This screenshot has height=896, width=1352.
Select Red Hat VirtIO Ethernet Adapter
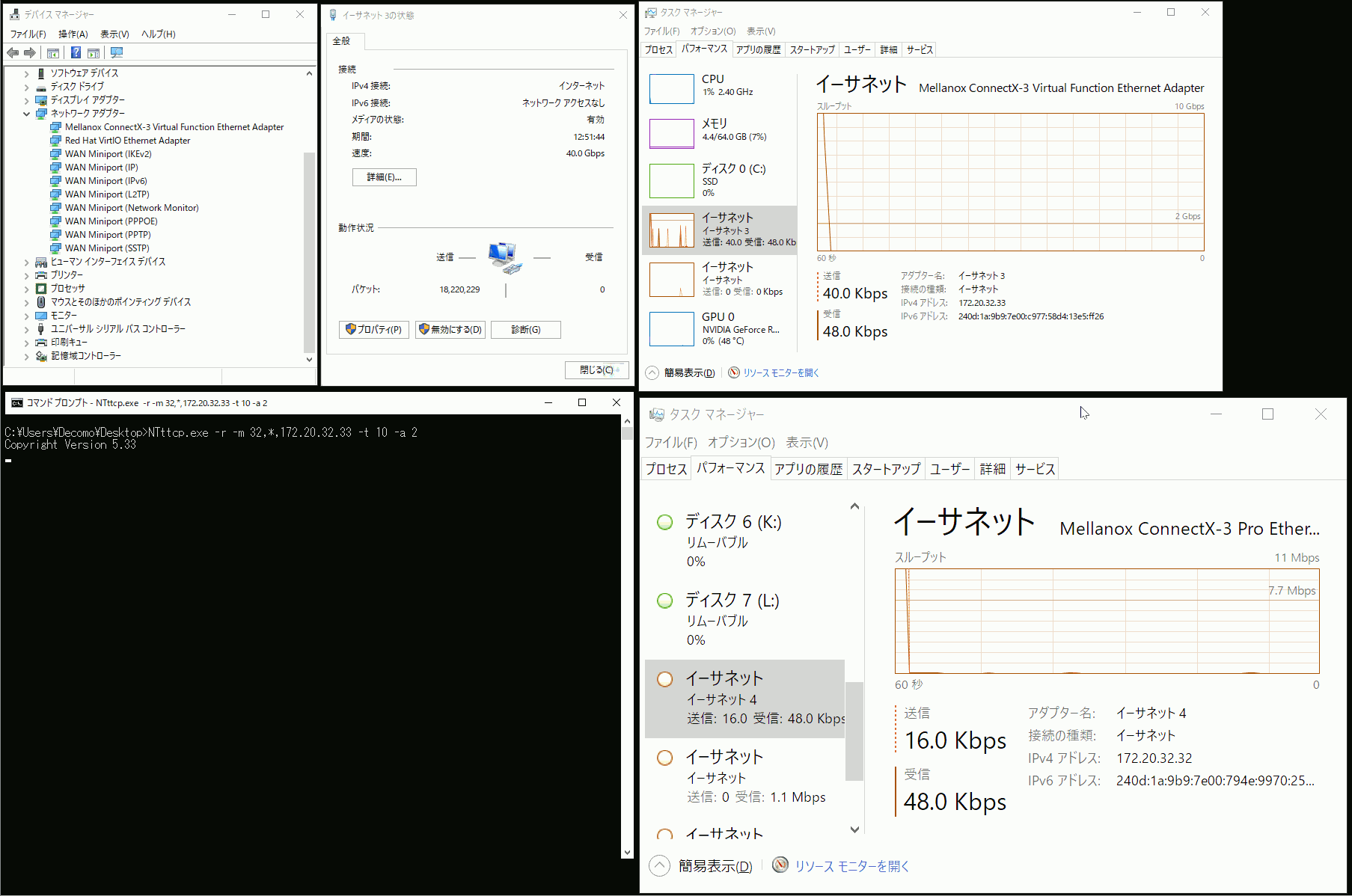coord(127,141)
